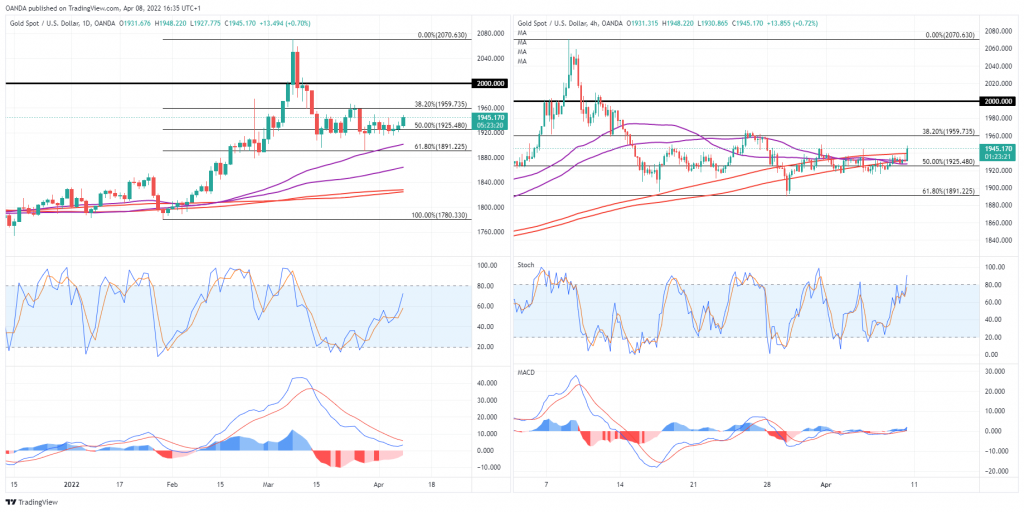Click the '28' date label on the 4h time axis
This screenshot has height=512, width=1024.
click(767, 486)
